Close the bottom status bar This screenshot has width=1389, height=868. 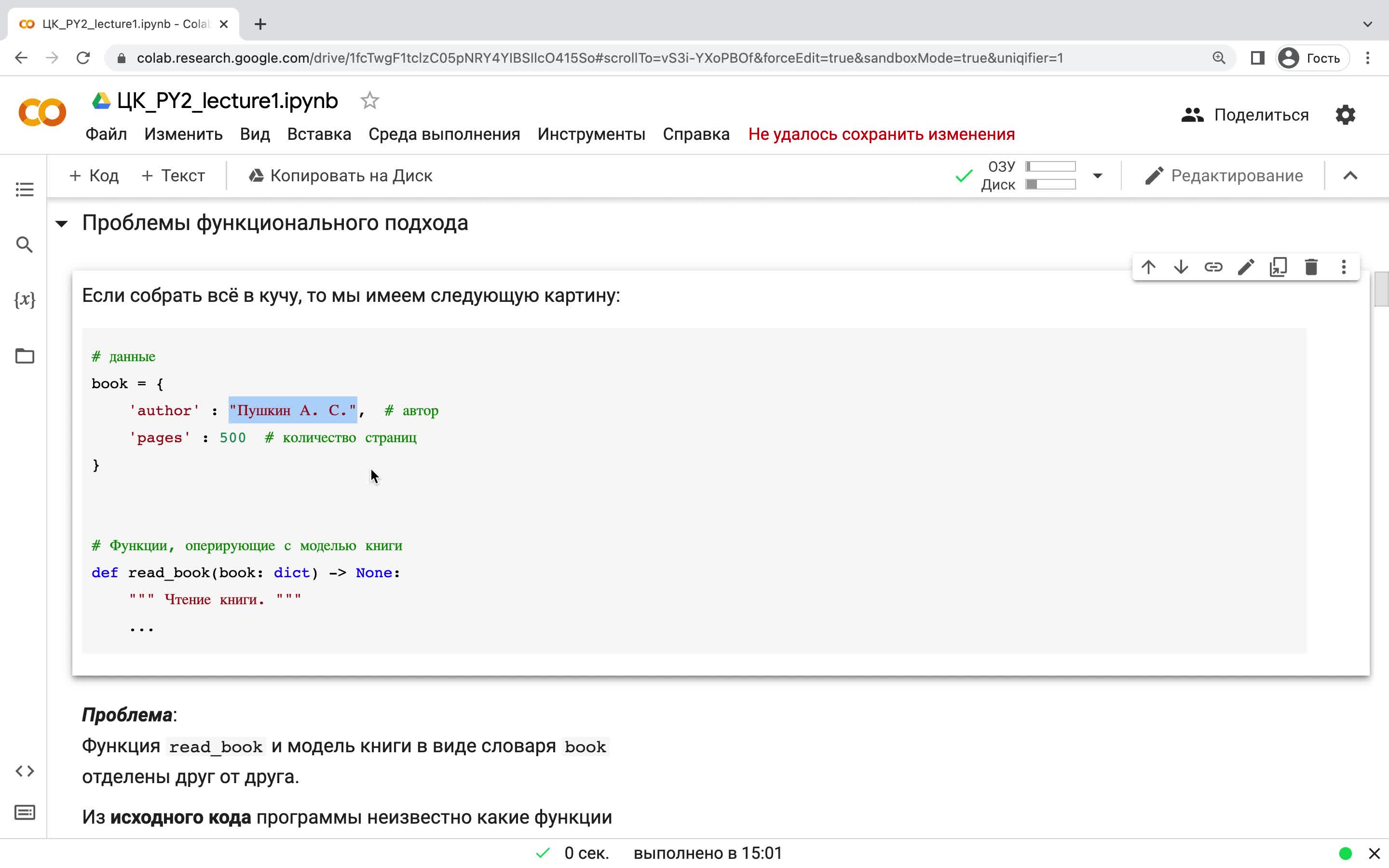pos(1374,854)
